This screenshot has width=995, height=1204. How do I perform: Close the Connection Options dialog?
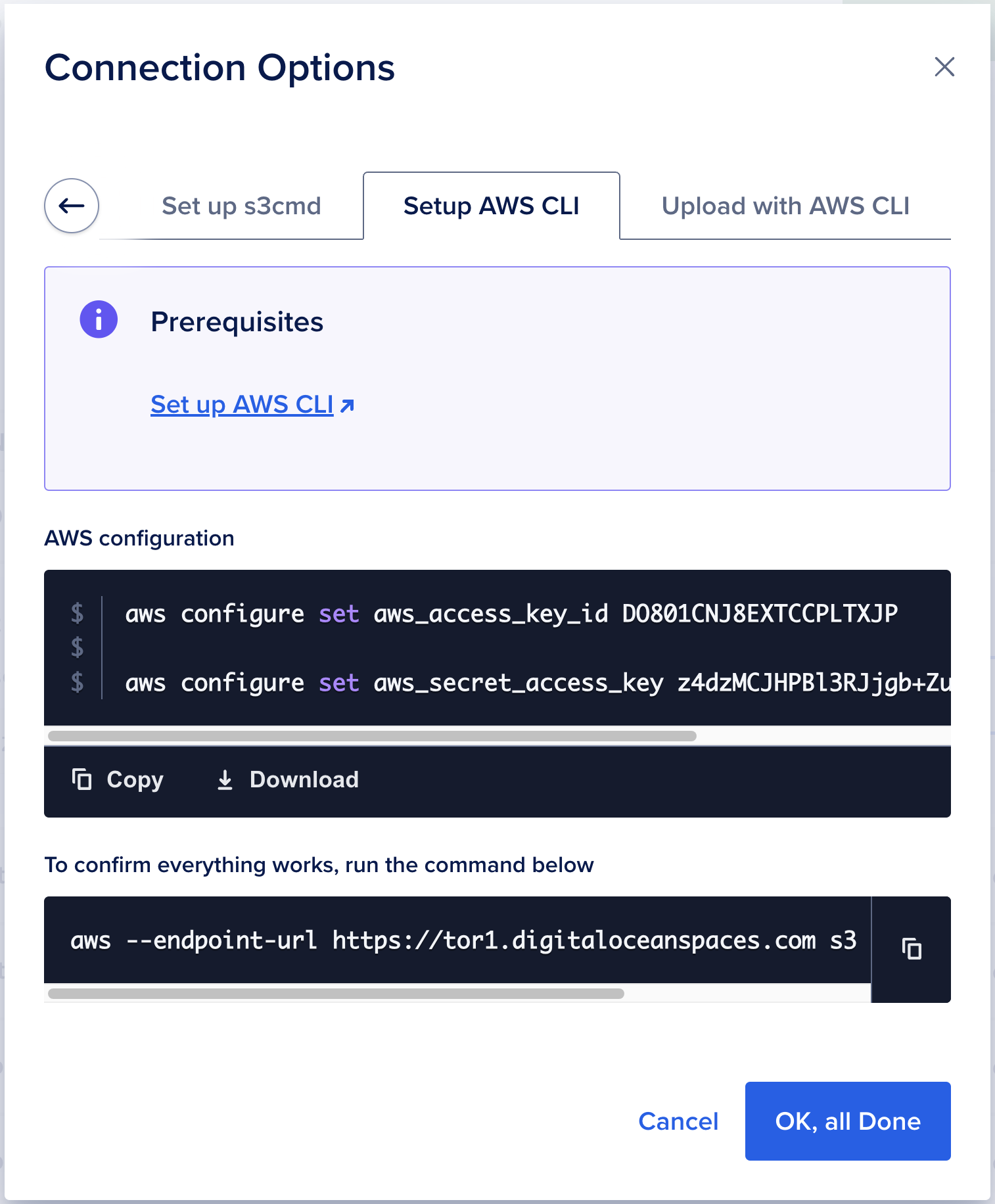pos(944,66)
